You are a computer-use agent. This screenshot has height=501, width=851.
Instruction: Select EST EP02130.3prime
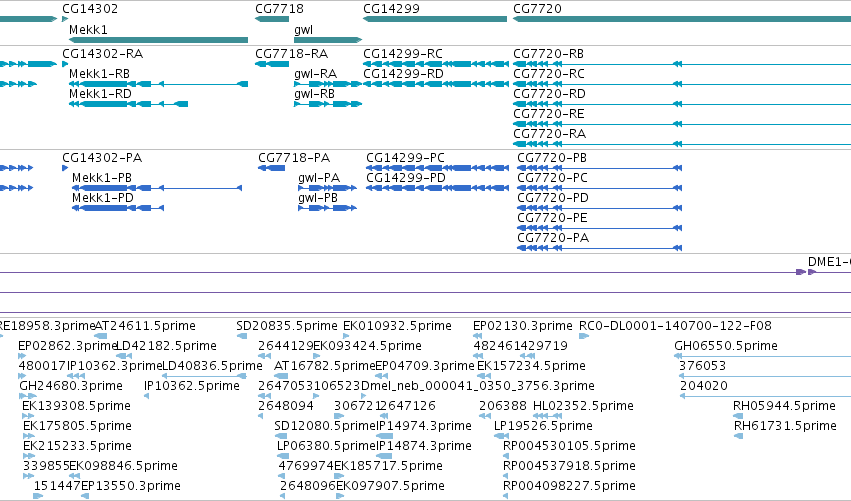point(523,326)
